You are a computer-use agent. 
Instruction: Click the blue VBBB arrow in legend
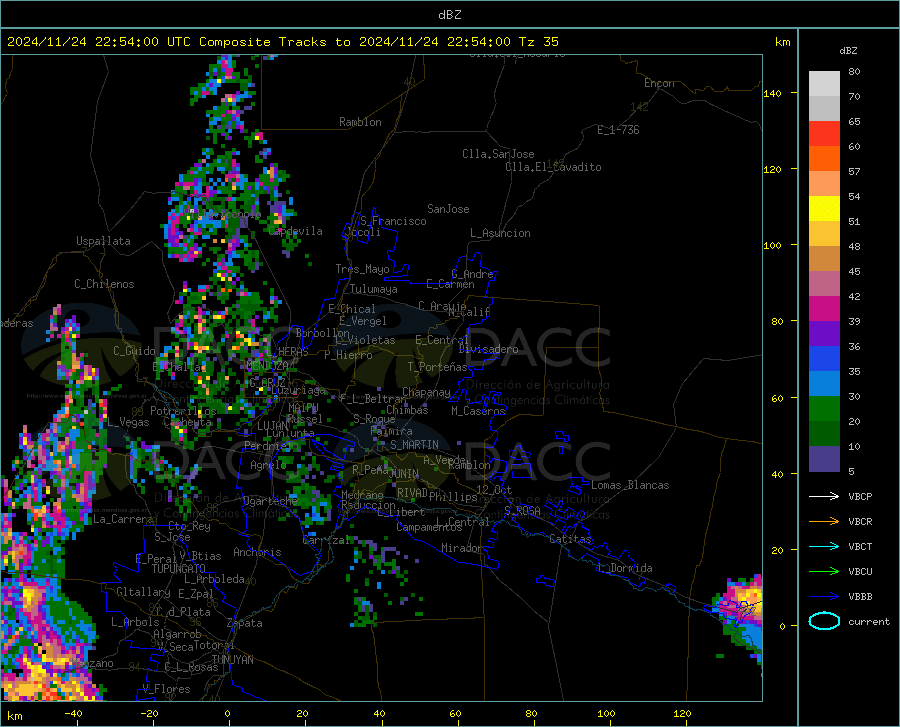click(x=824, y=597)
